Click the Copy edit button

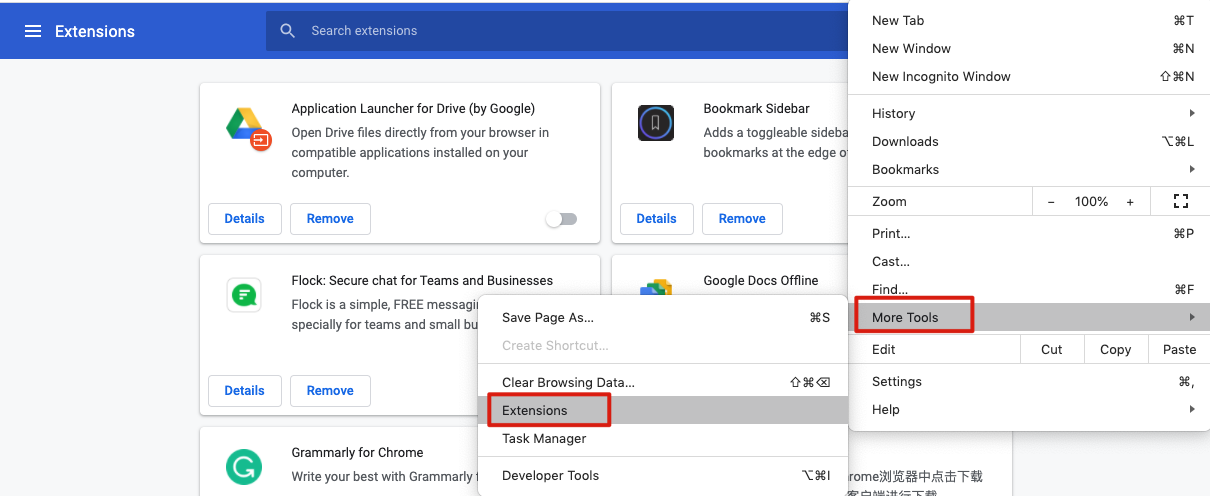1115,349
